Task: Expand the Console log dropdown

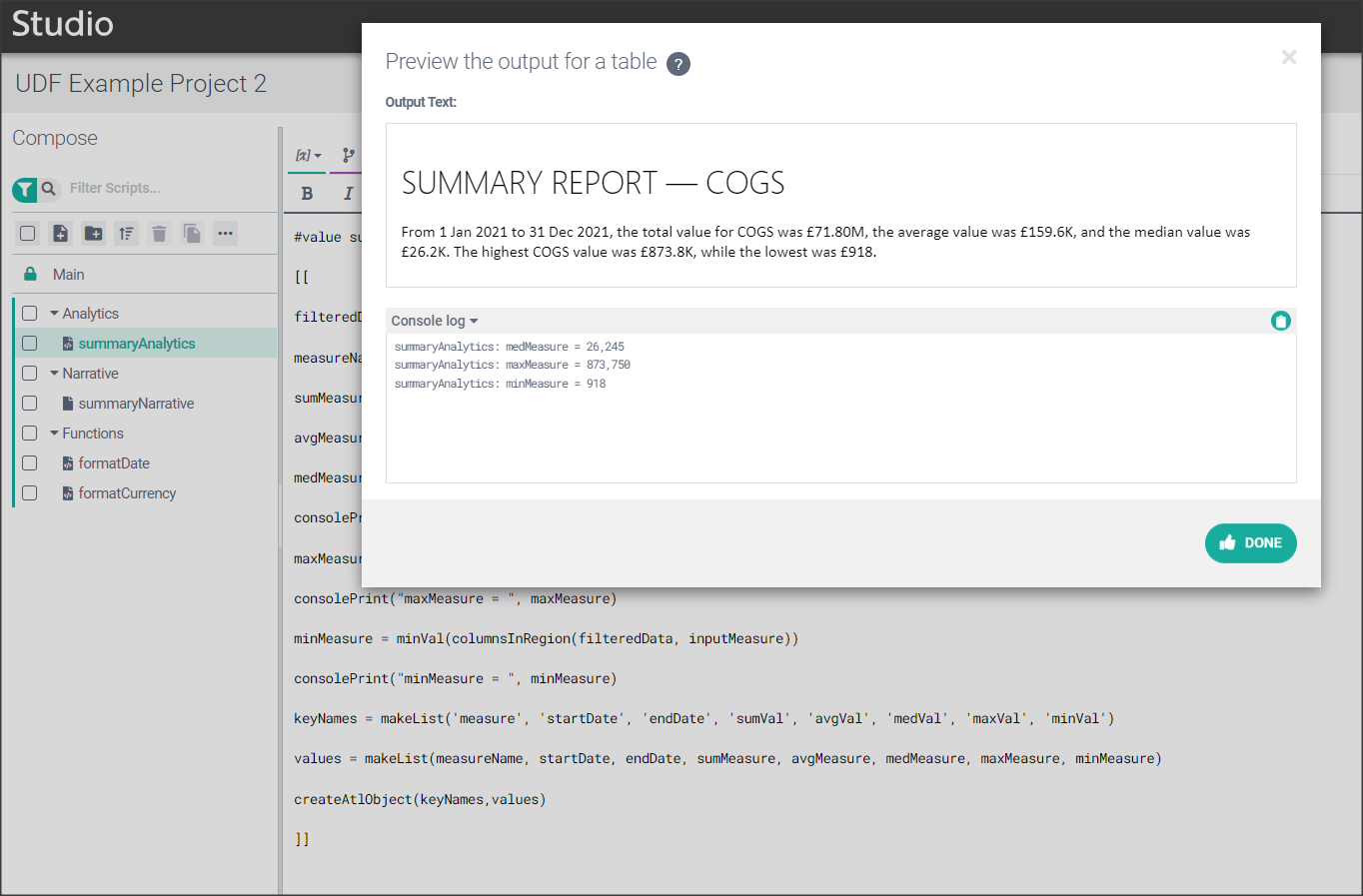Action: pyautogui.click(x=435, y=321)
